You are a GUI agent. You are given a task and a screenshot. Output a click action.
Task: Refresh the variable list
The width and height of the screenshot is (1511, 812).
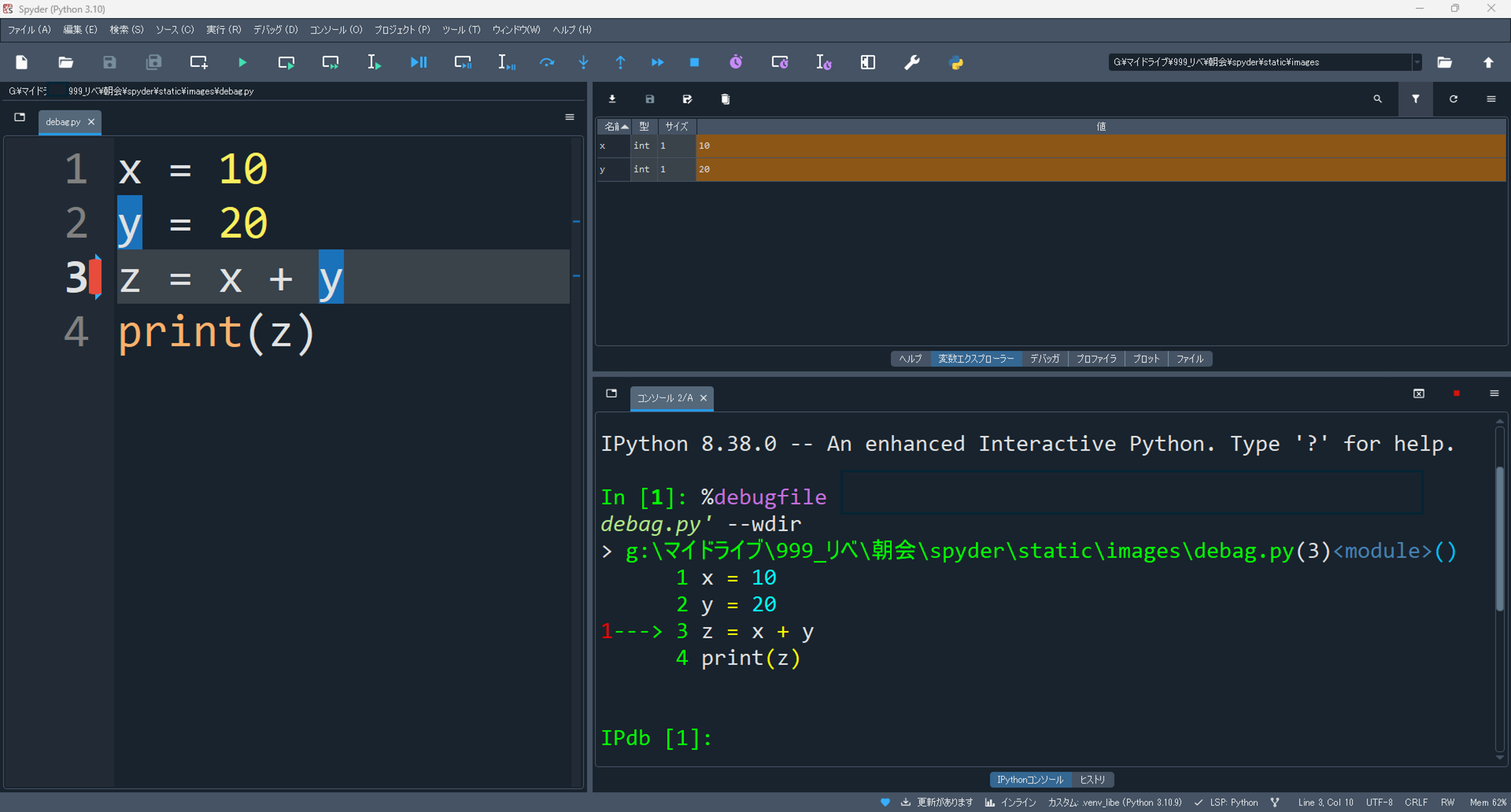click(x=1454, y=99)
